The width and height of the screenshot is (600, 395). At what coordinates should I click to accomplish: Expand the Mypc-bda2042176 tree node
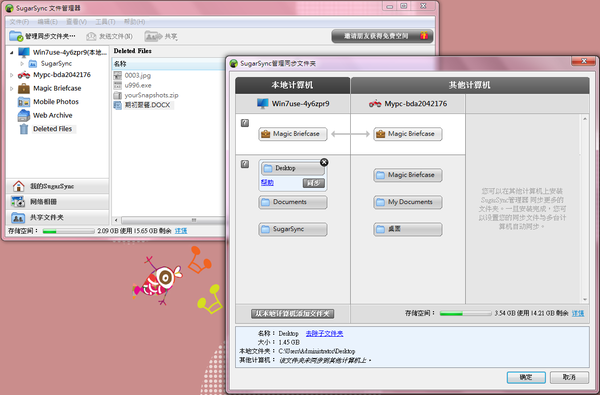point(11,75)
